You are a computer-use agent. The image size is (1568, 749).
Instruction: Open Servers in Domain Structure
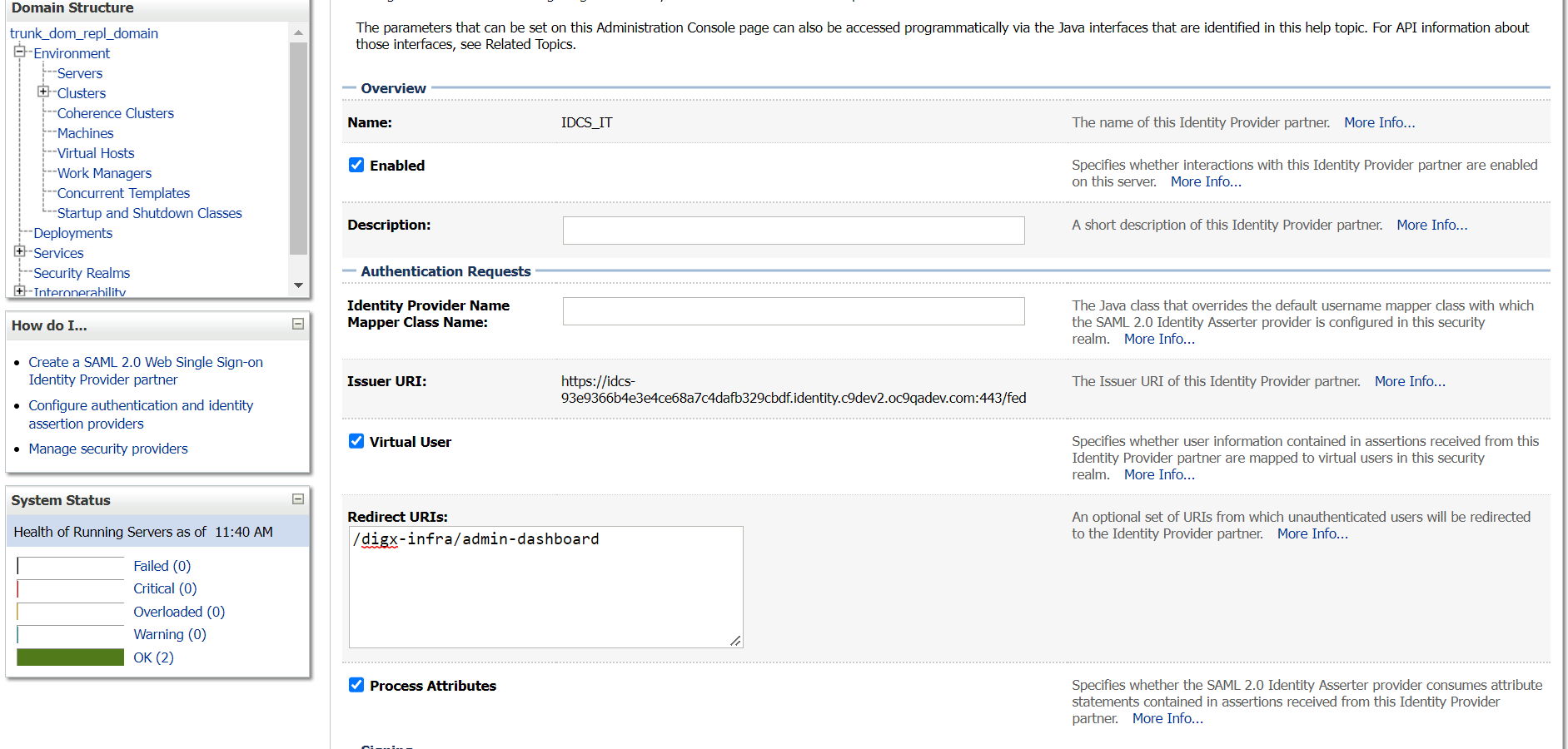point(80,73)
